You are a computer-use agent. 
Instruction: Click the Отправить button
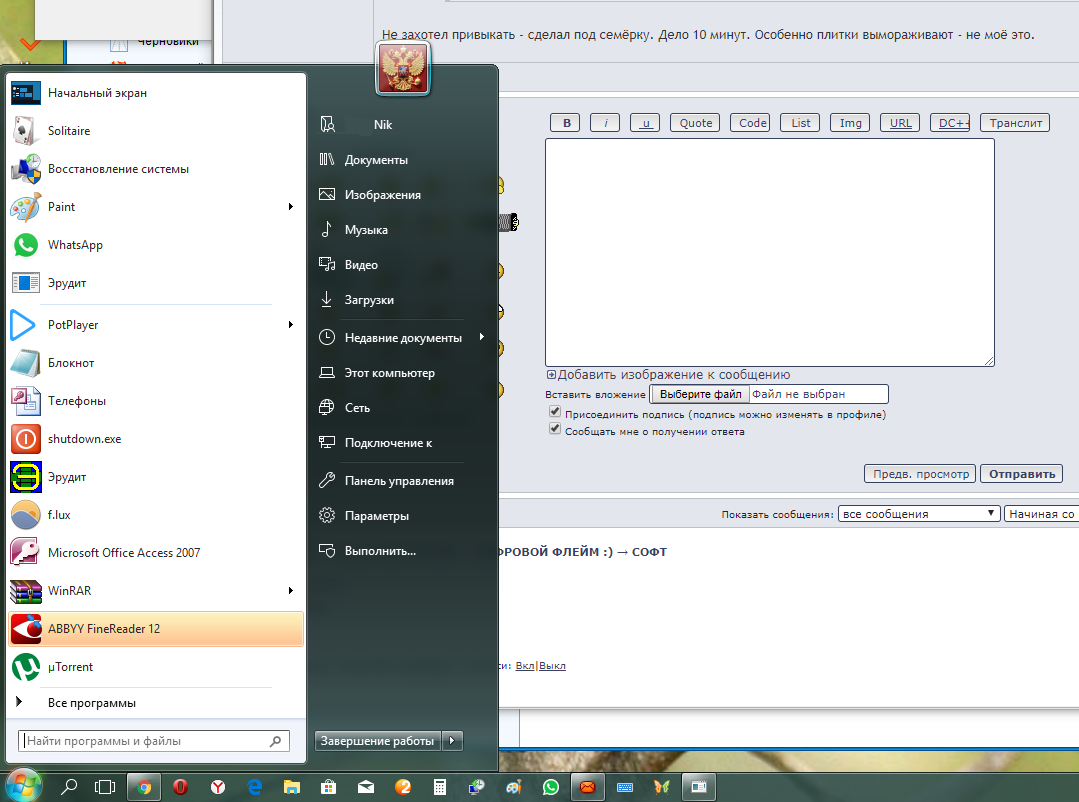[x=1022, y=474]
